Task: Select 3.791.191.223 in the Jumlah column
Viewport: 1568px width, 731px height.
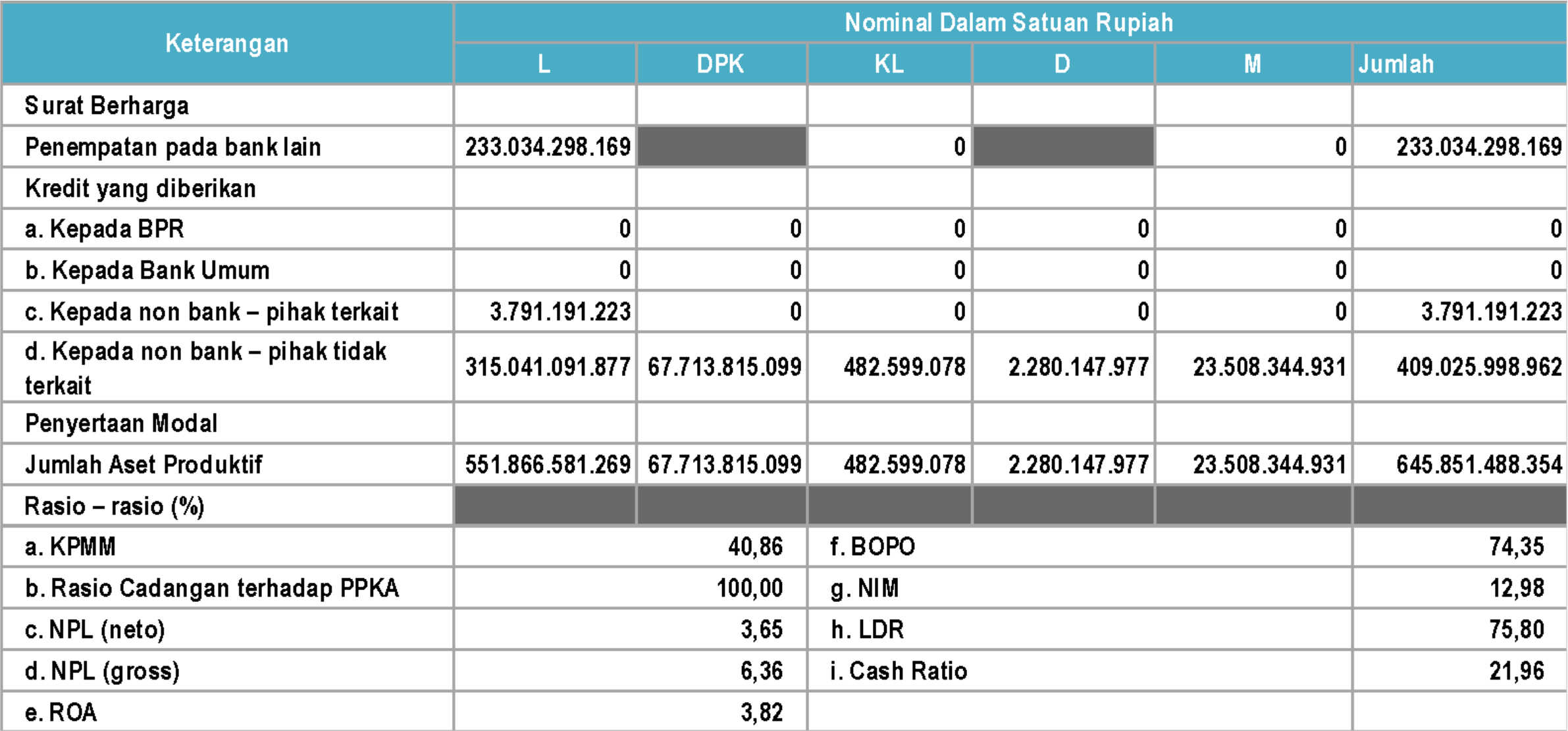Action: (1491, 311)
